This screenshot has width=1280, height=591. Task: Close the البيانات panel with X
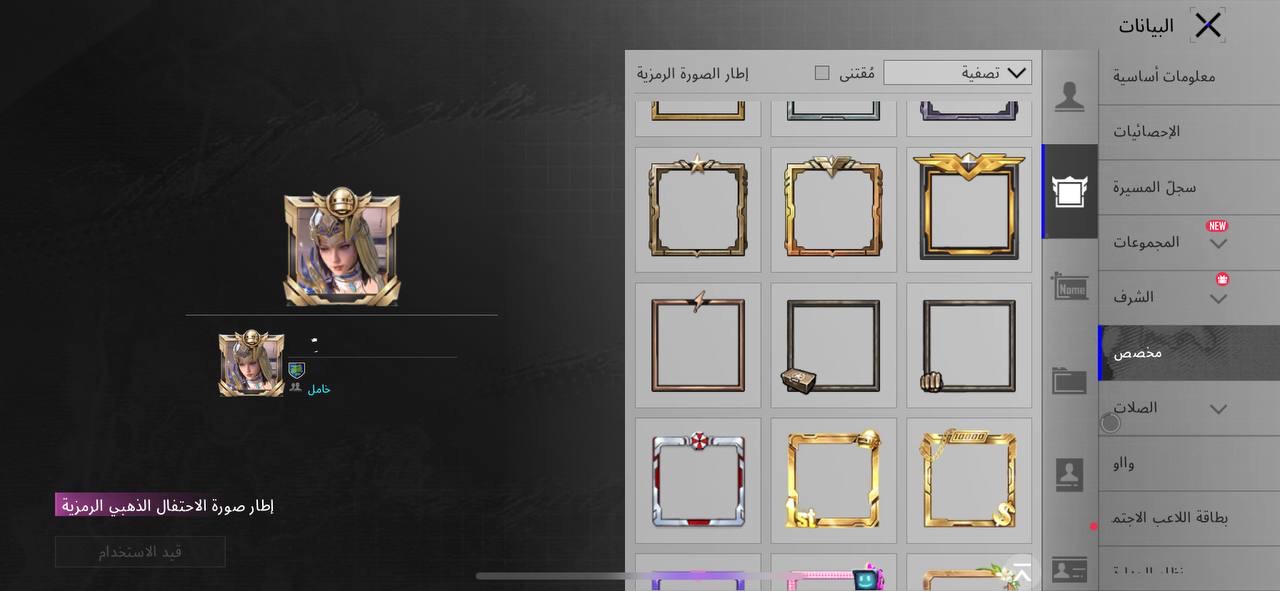tap(1208, 25)
